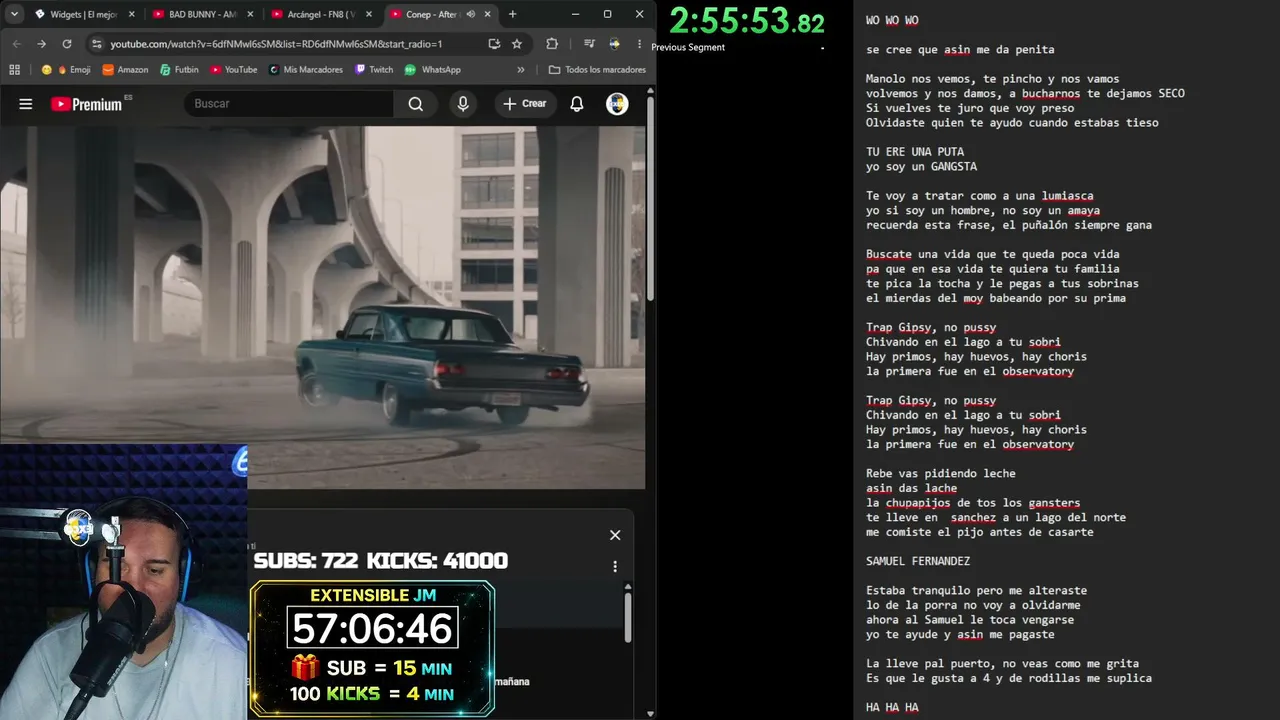
Task: Open the Futbin bookmark
Action: tap(178, 70)
